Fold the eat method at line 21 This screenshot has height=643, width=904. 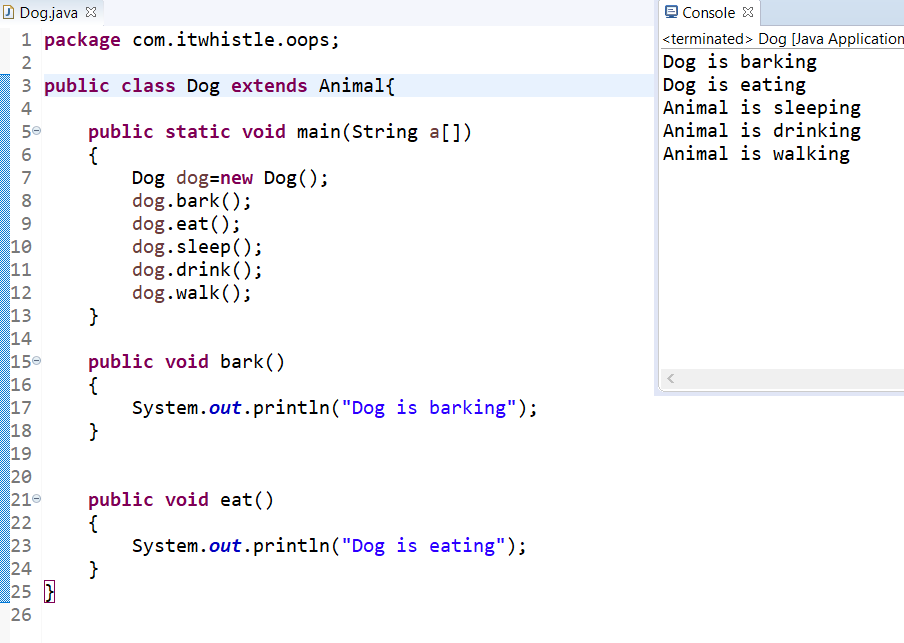(x=37, y=499)
